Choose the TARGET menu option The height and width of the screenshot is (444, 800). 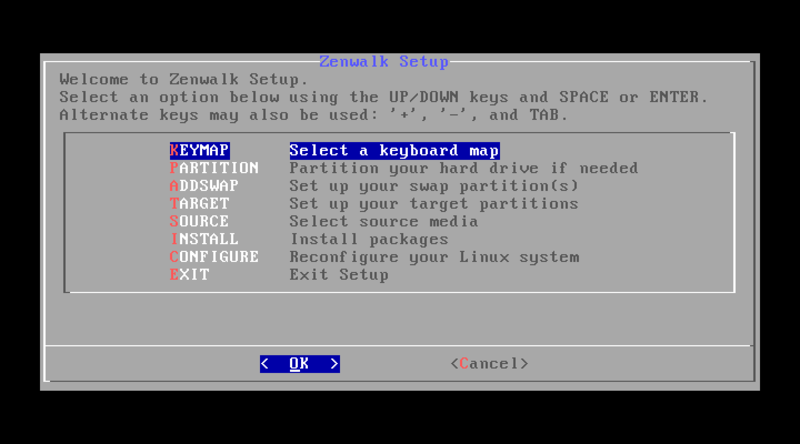click(x=199, y=204)
